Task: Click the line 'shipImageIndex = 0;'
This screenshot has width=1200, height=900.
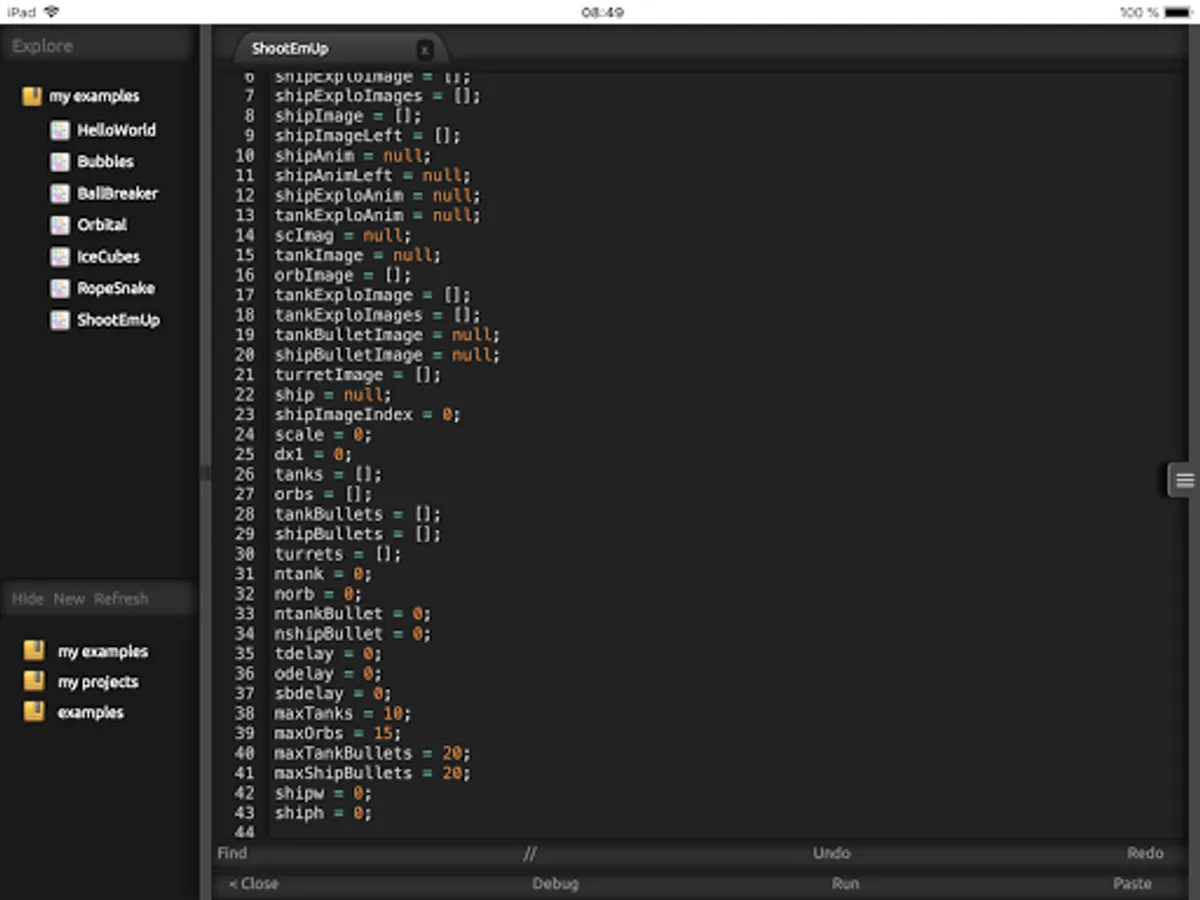Action: (368, 414)
